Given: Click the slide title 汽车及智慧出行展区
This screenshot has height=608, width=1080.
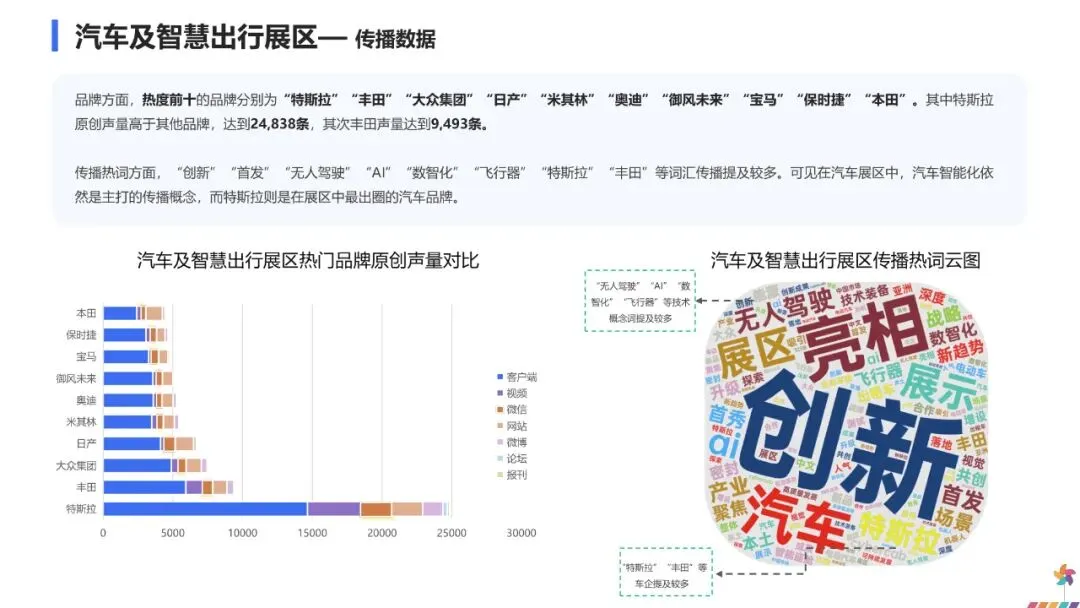Looking at the screenshot, I should (196, 37).
